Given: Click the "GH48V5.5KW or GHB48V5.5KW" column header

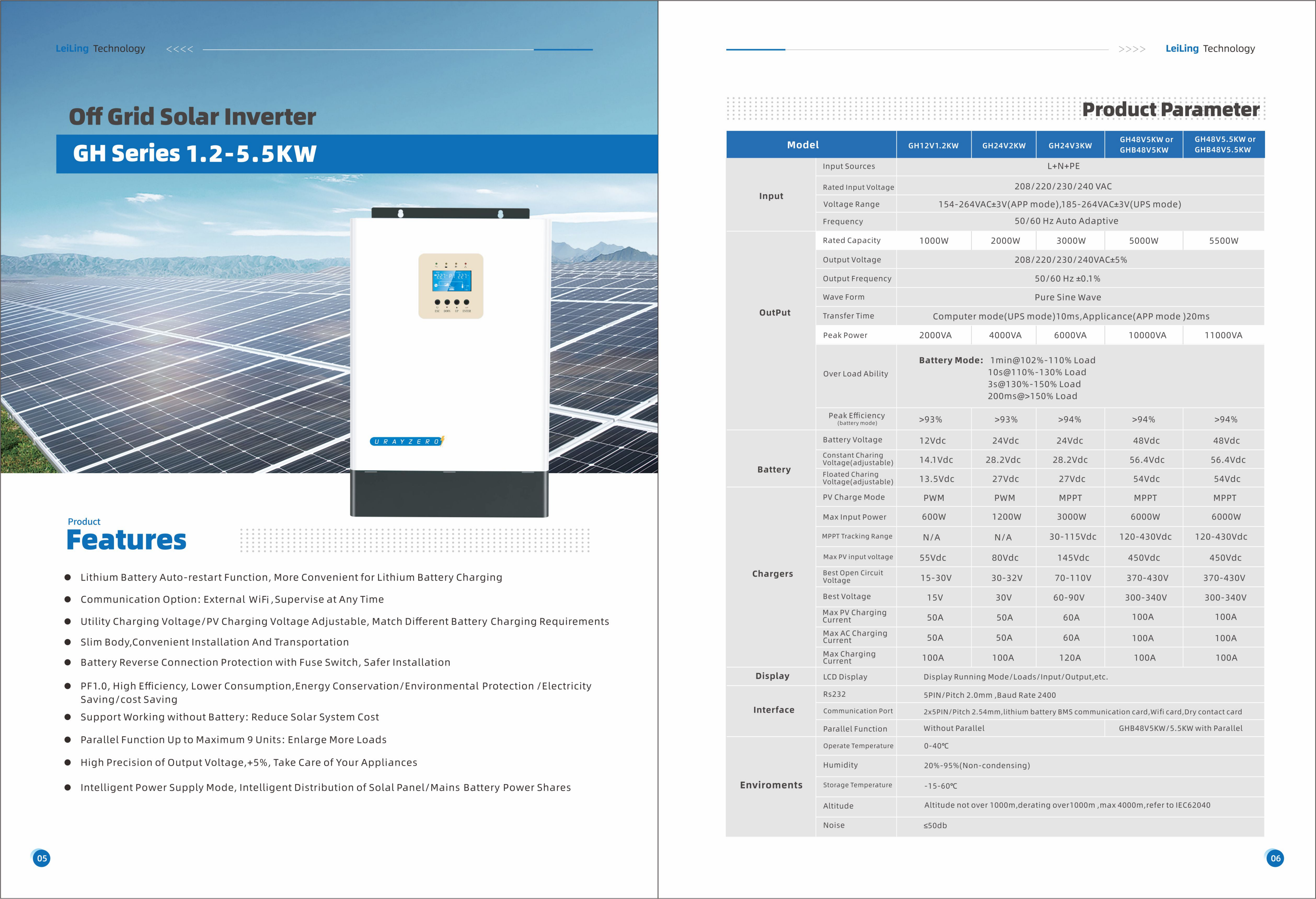Looking at the screenshot, I should pyautogui.click(x=1224, y=145).
